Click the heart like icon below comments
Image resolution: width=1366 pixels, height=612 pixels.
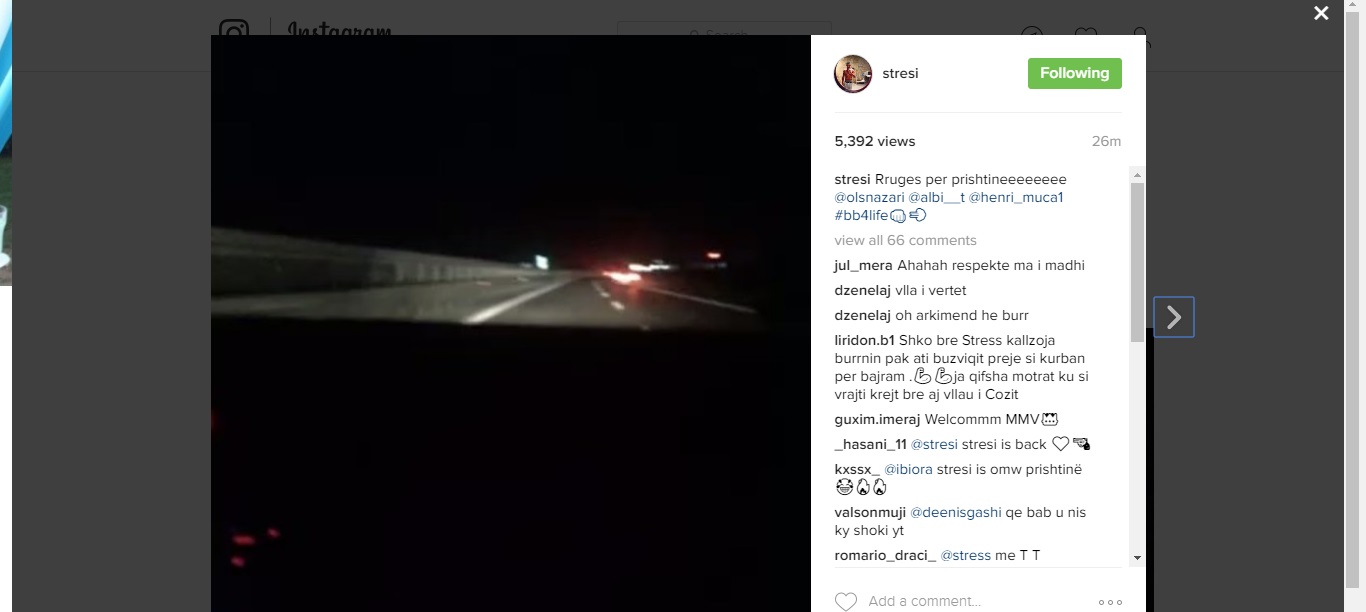[846, 601]
